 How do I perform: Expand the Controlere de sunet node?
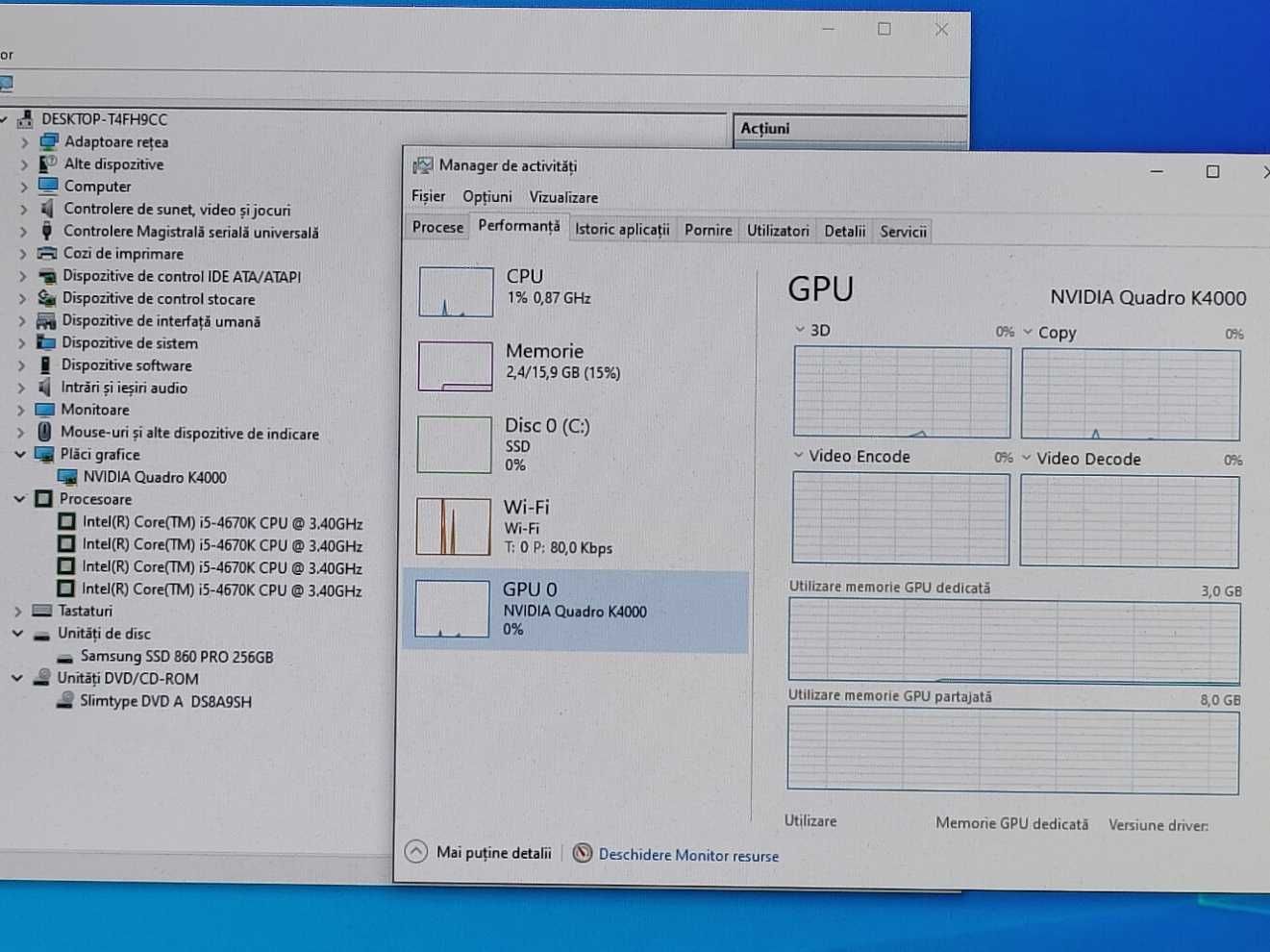[x=23, y=209]
